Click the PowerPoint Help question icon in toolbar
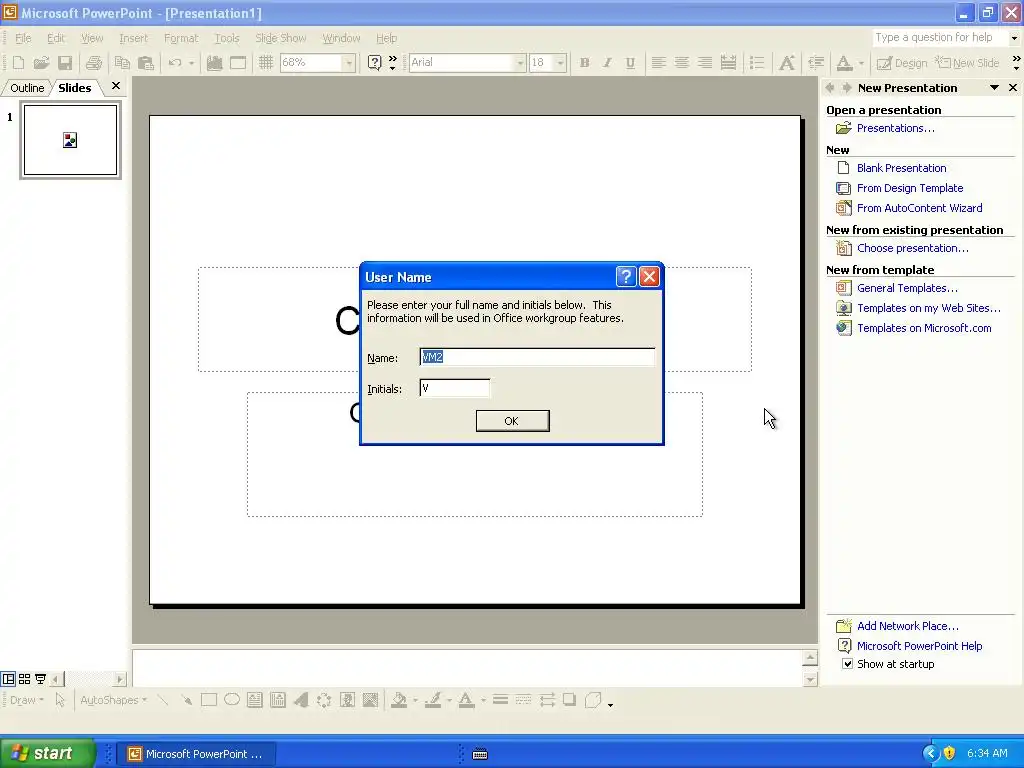Image resolution: width=1024 pixels, height=768 pixels. pos(374,63)
